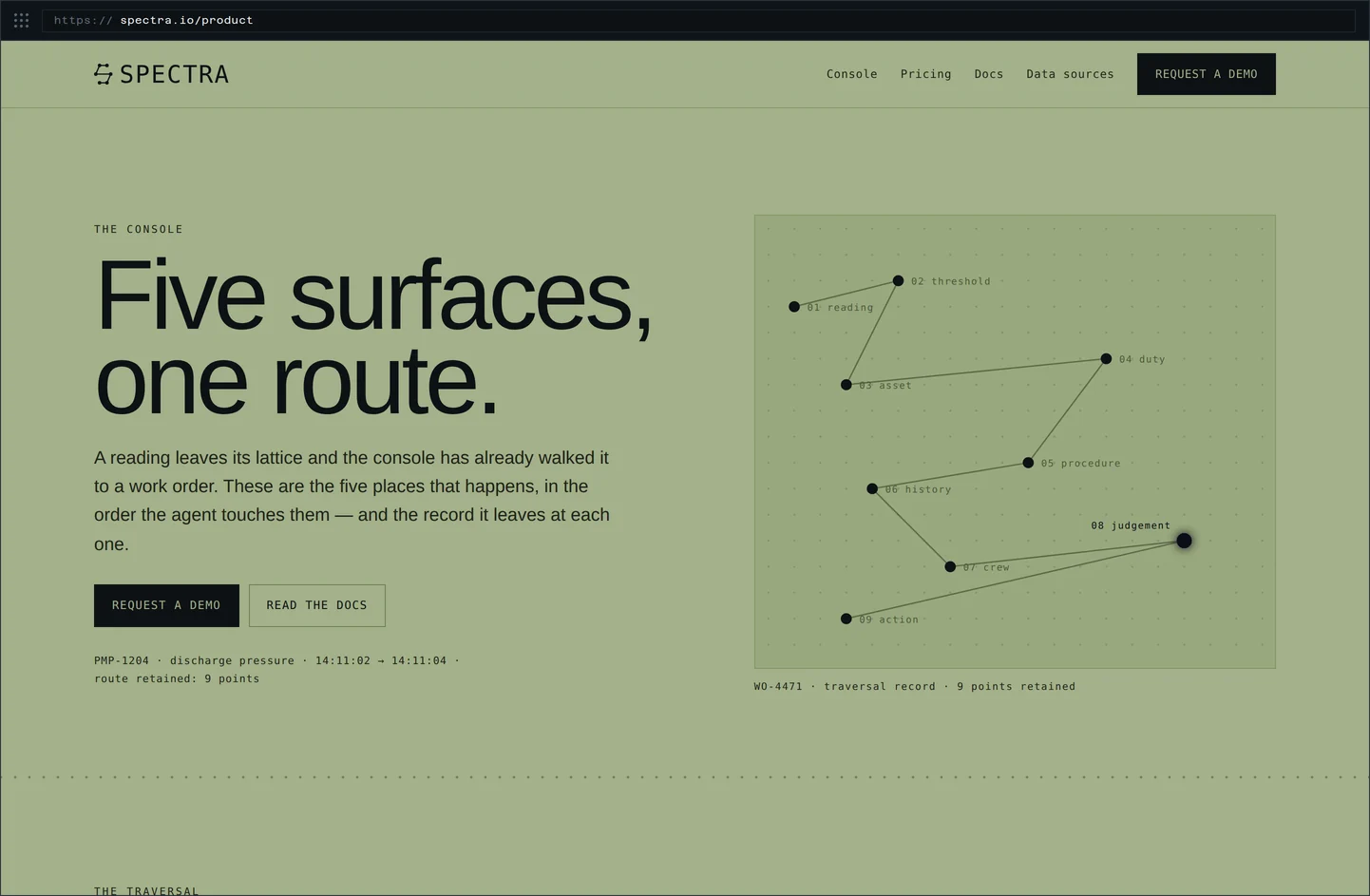Click the "THE TRAVERSAL" section label
This screenshot has width=1370, height=896.
point(146,891)
